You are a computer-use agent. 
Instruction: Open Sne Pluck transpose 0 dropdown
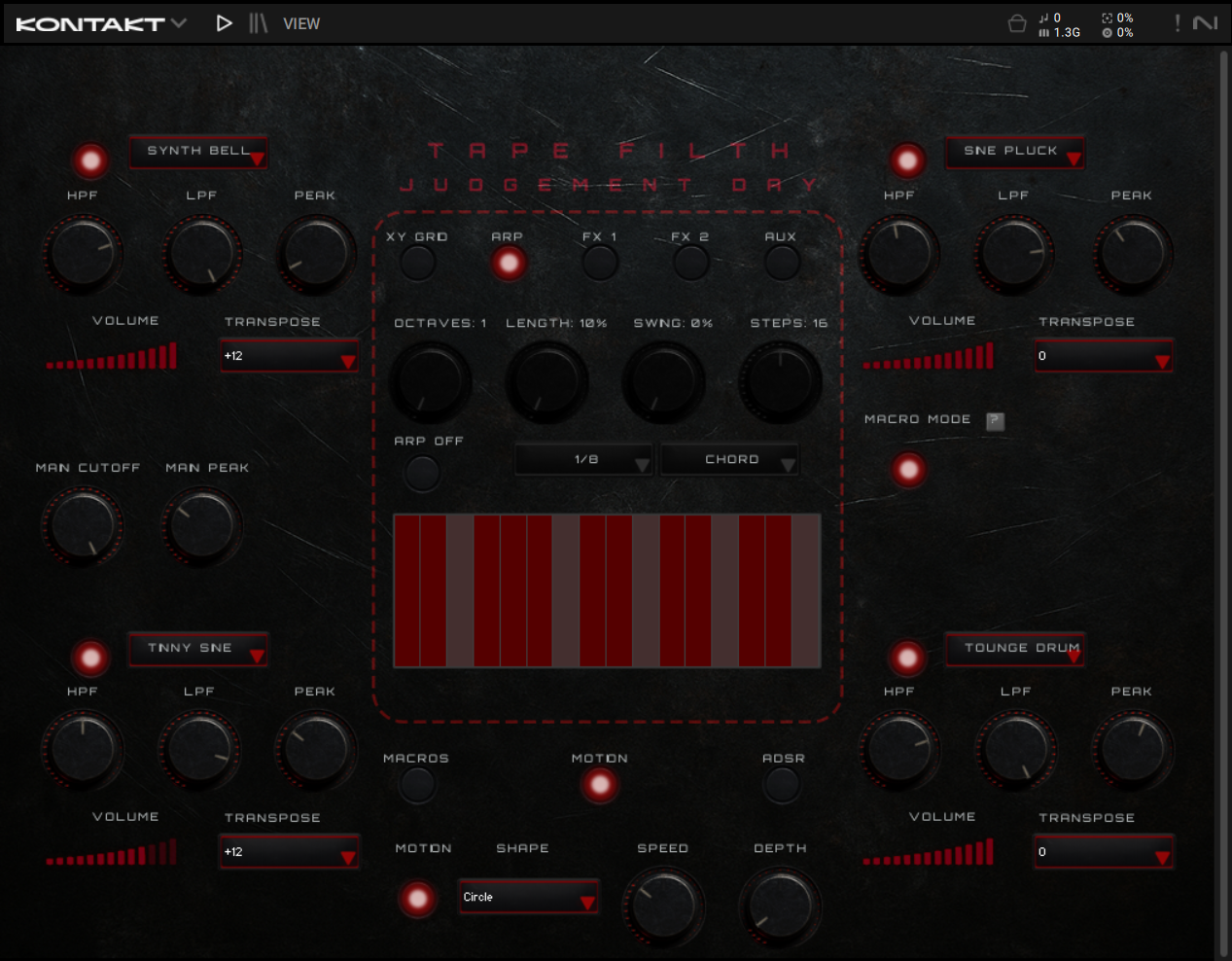(x=1104, y=356)
